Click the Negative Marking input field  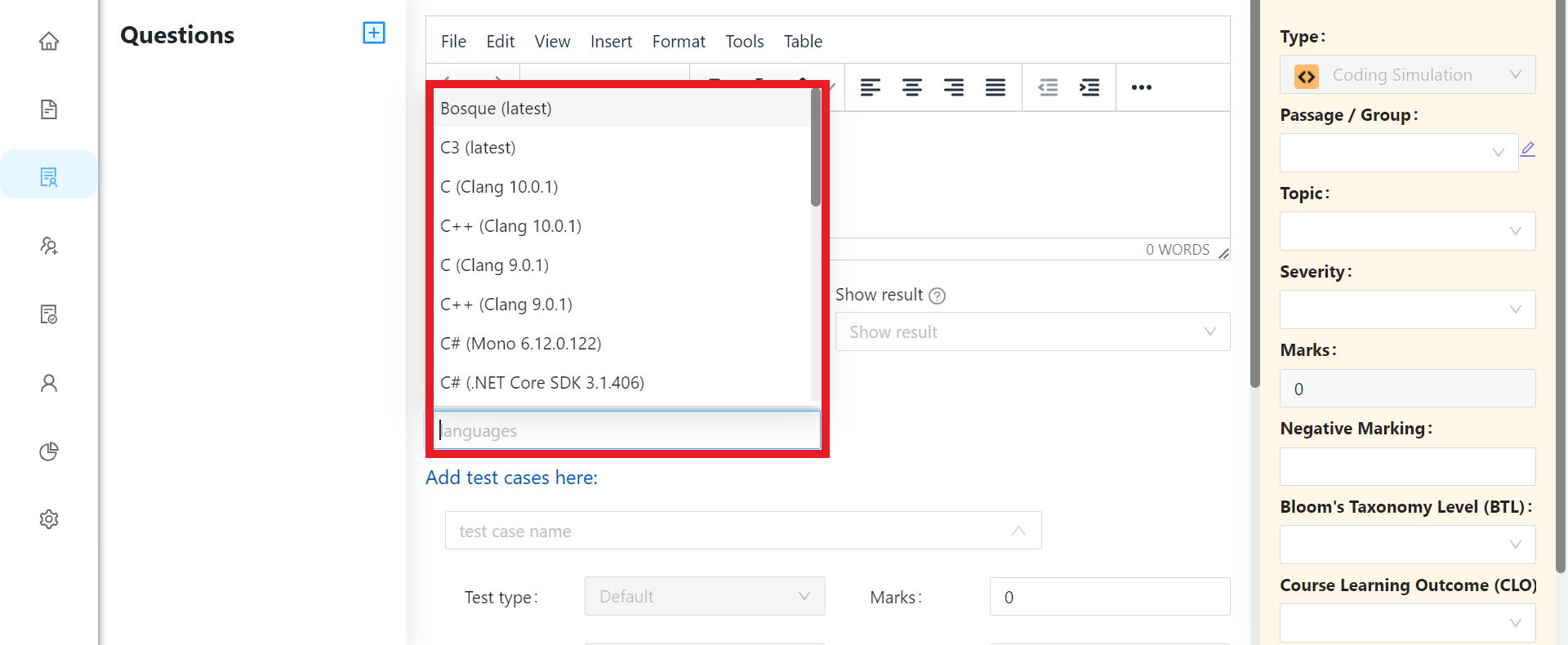(1407, 467)
